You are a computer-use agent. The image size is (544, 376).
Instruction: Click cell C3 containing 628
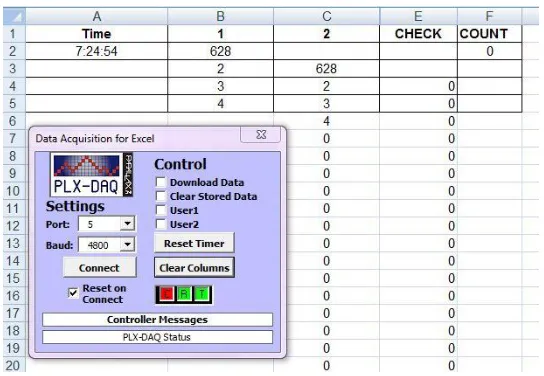326,68
